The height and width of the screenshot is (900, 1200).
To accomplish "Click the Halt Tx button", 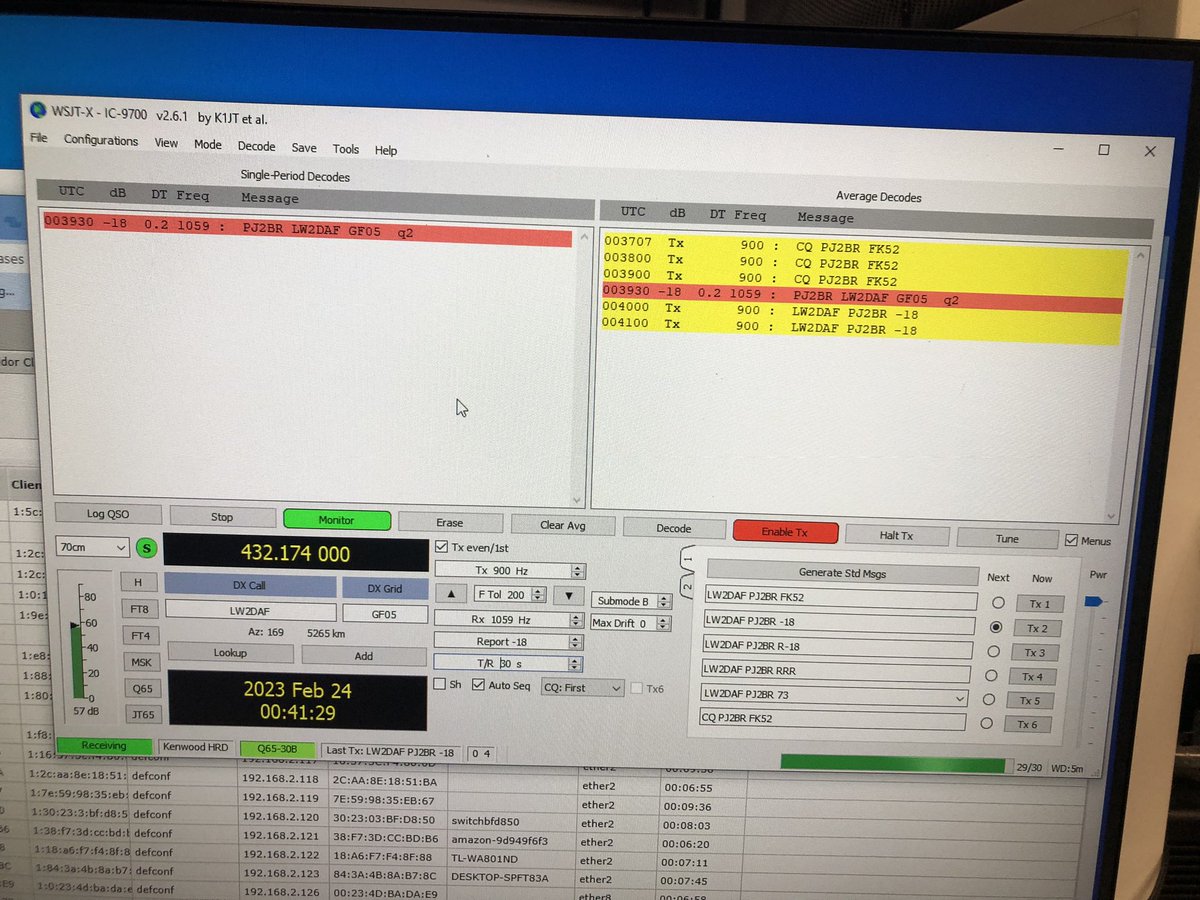I will [896, 535].
